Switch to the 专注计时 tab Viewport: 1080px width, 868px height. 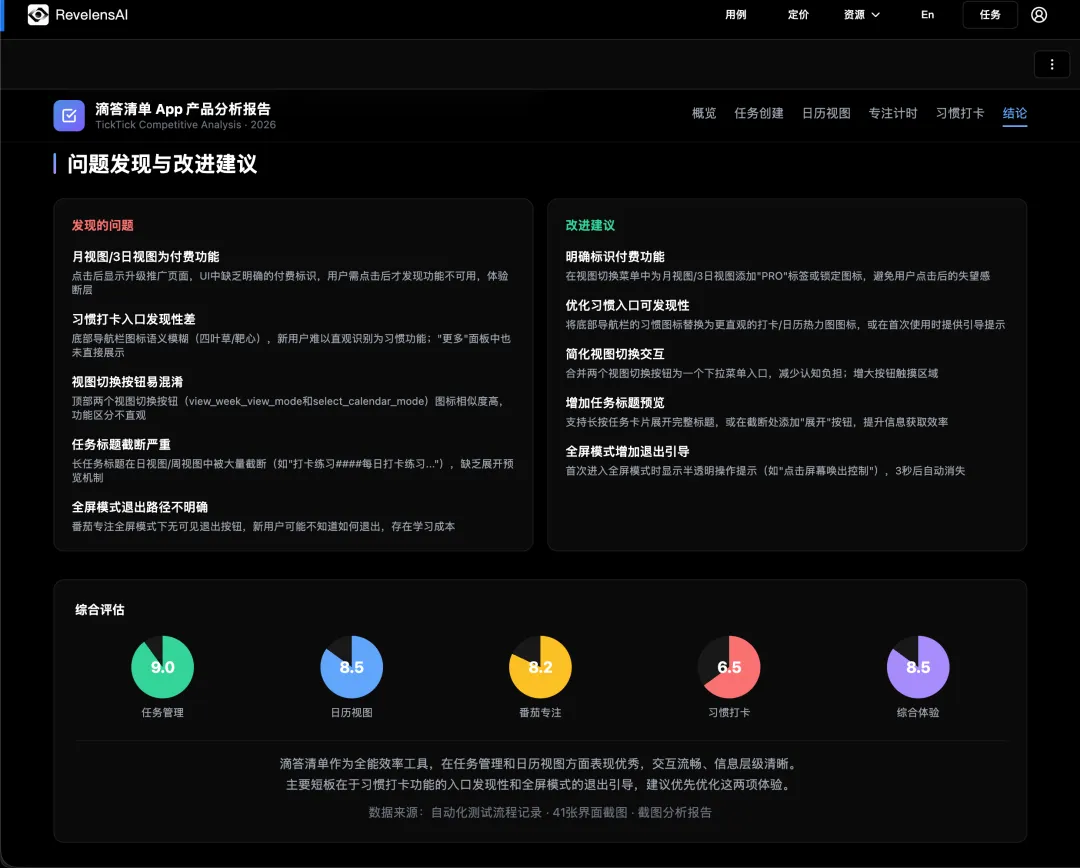(x=893, y=113)
